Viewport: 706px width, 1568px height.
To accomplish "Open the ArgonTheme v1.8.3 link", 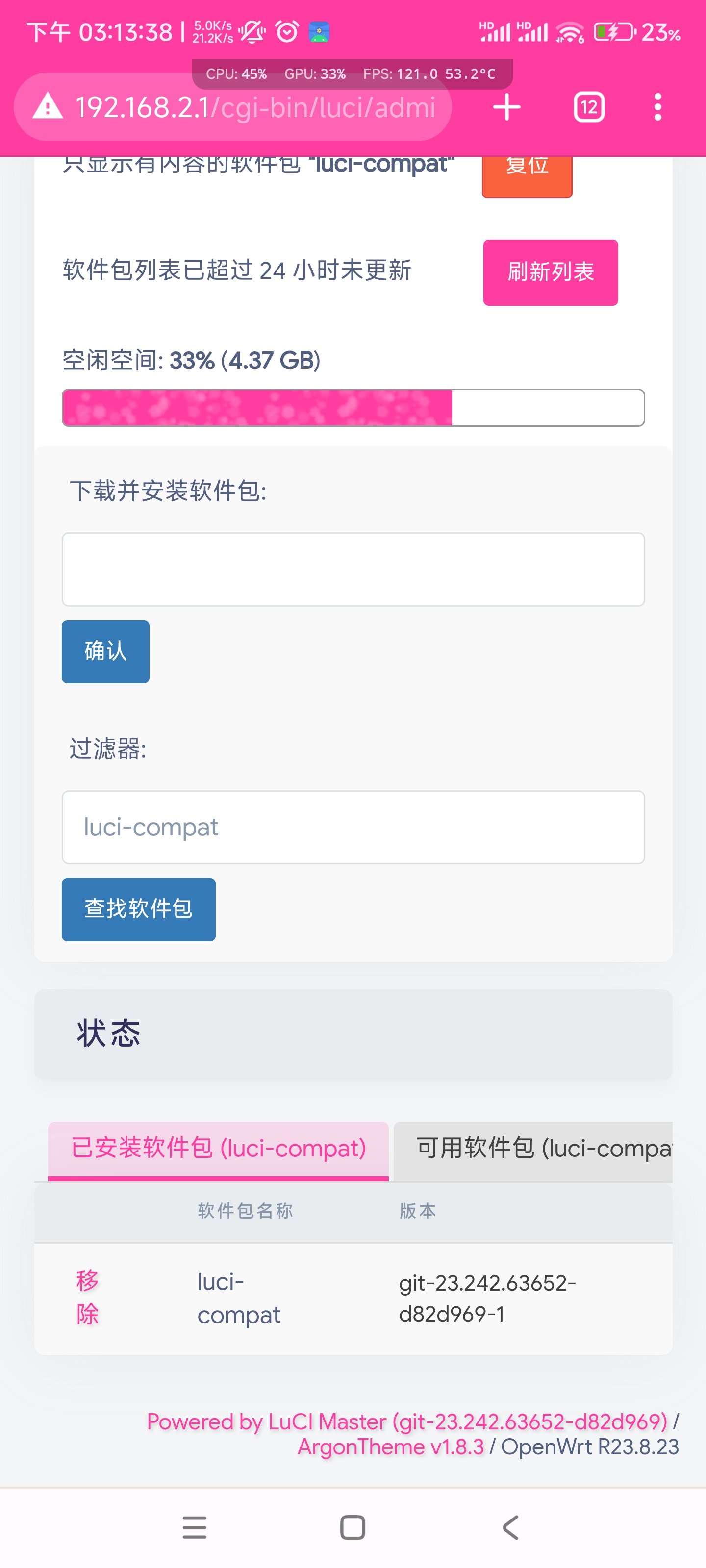I will [x=390, y=1447].
